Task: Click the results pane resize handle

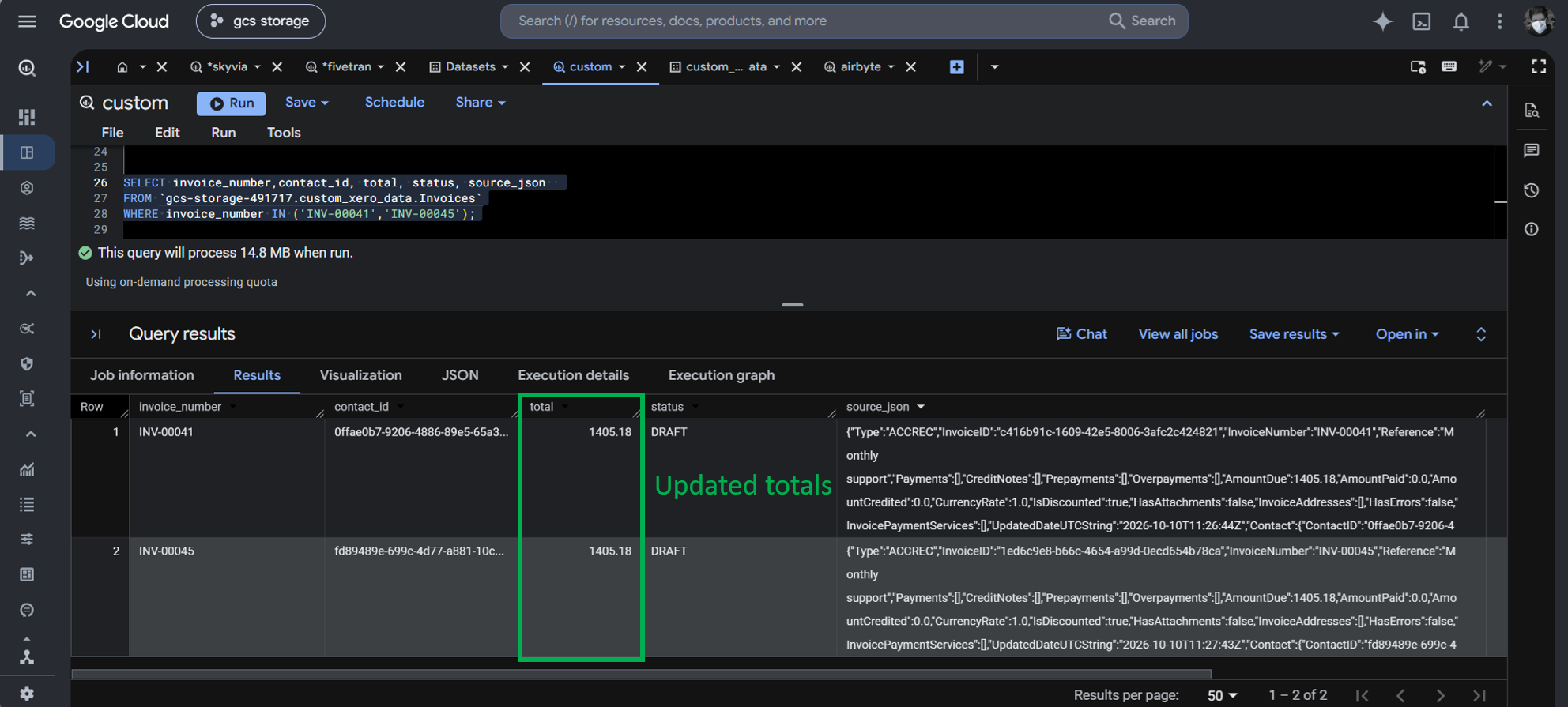Action: click(x=792, y=305)
